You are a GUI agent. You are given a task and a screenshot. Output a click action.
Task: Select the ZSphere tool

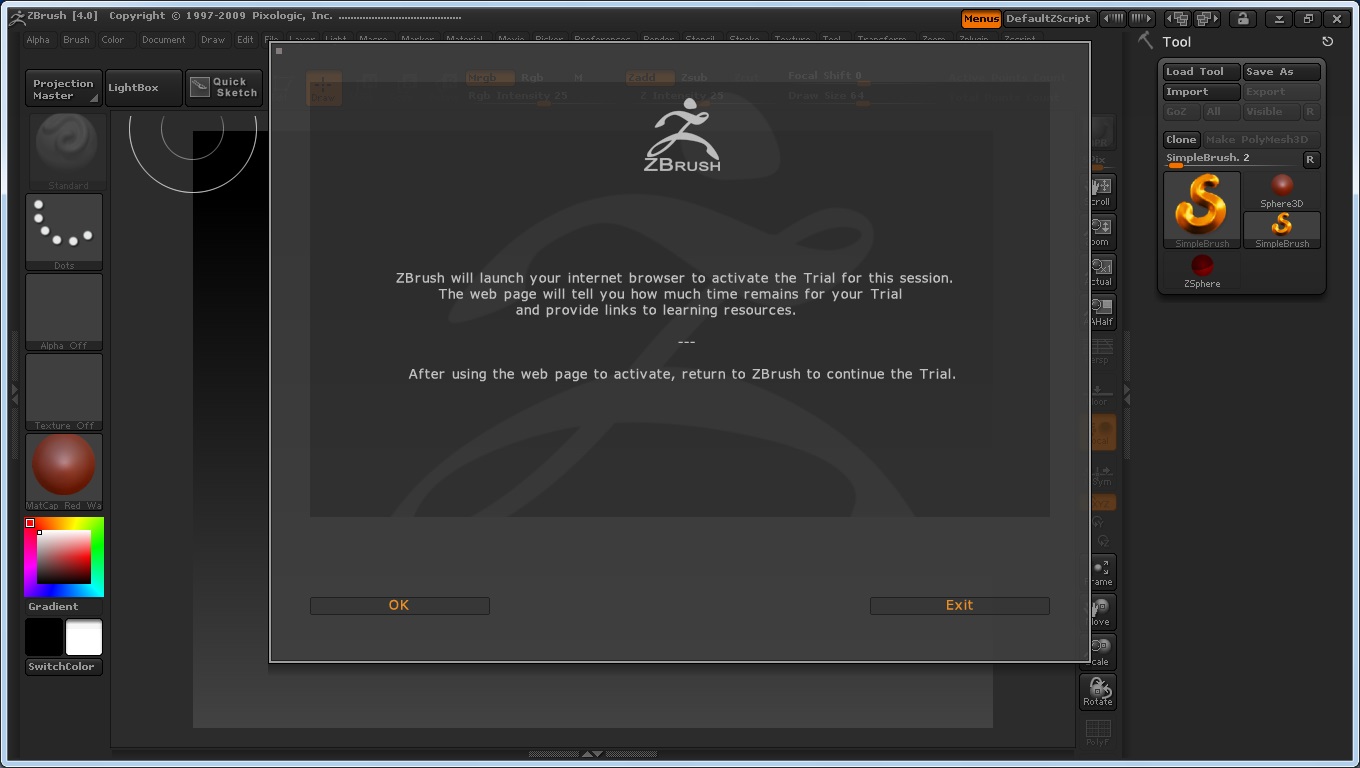point(1202,271)
